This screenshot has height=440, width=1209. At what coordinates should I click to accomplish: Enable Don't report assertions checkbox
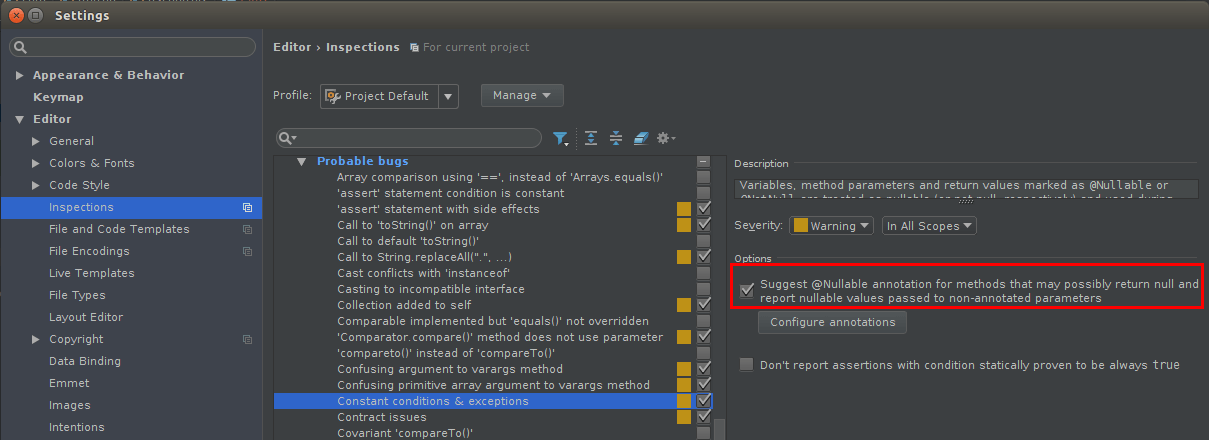(x=747, y=365)
